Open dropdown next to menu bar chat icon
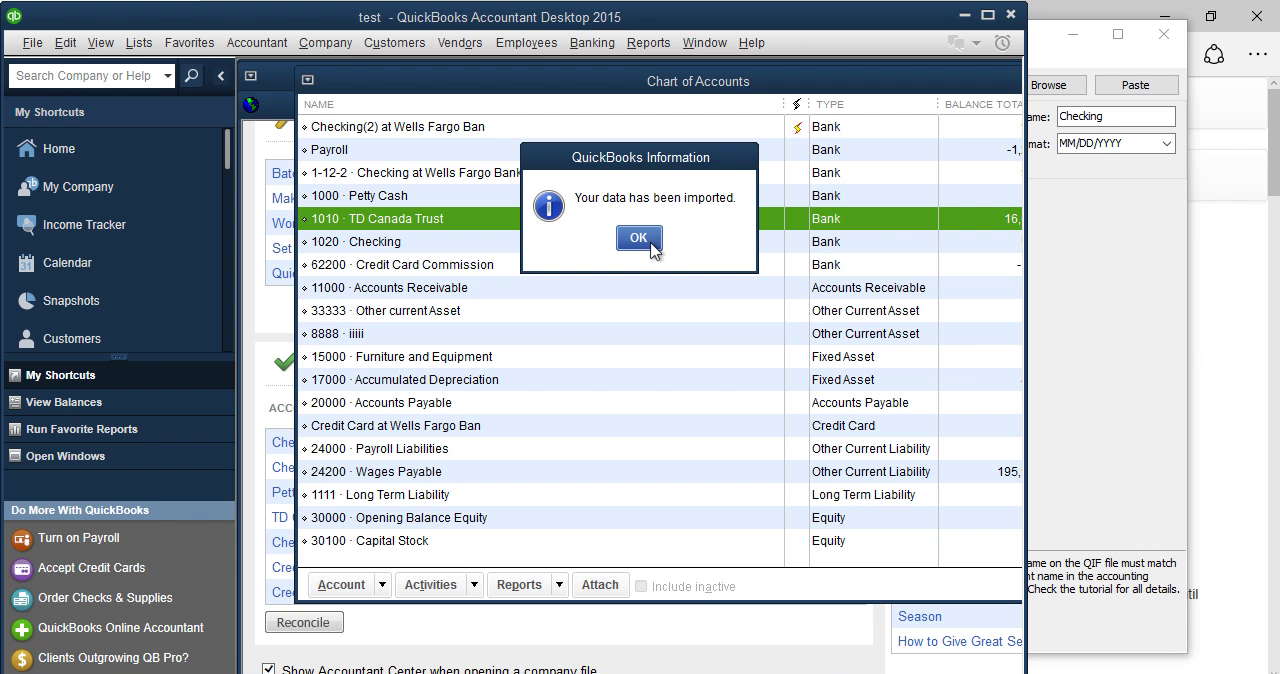Screen dimensions: 1280x674 pos(977,43)
